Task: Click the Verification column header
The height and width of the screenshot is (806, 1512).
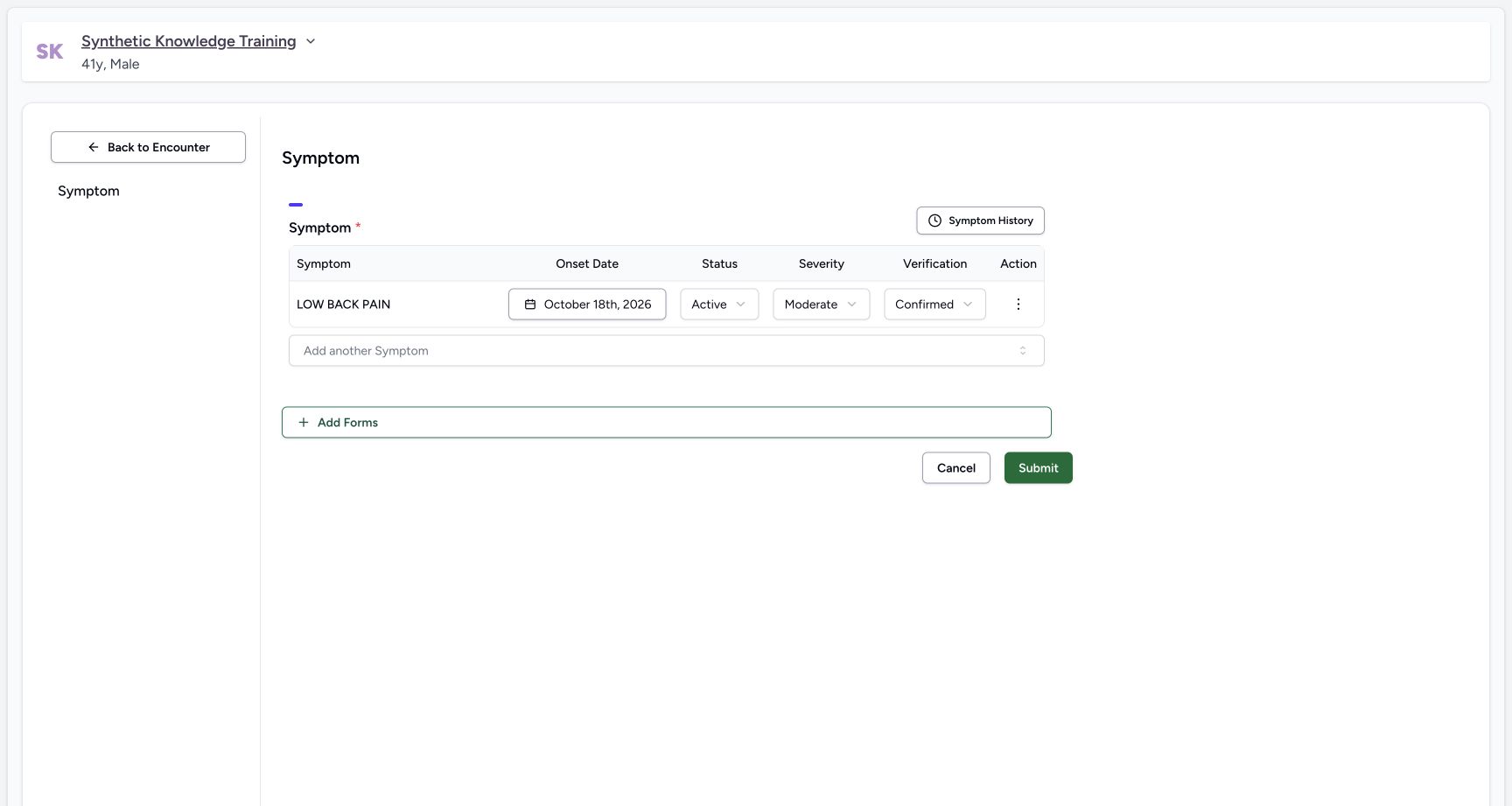Action: point(934,263)
